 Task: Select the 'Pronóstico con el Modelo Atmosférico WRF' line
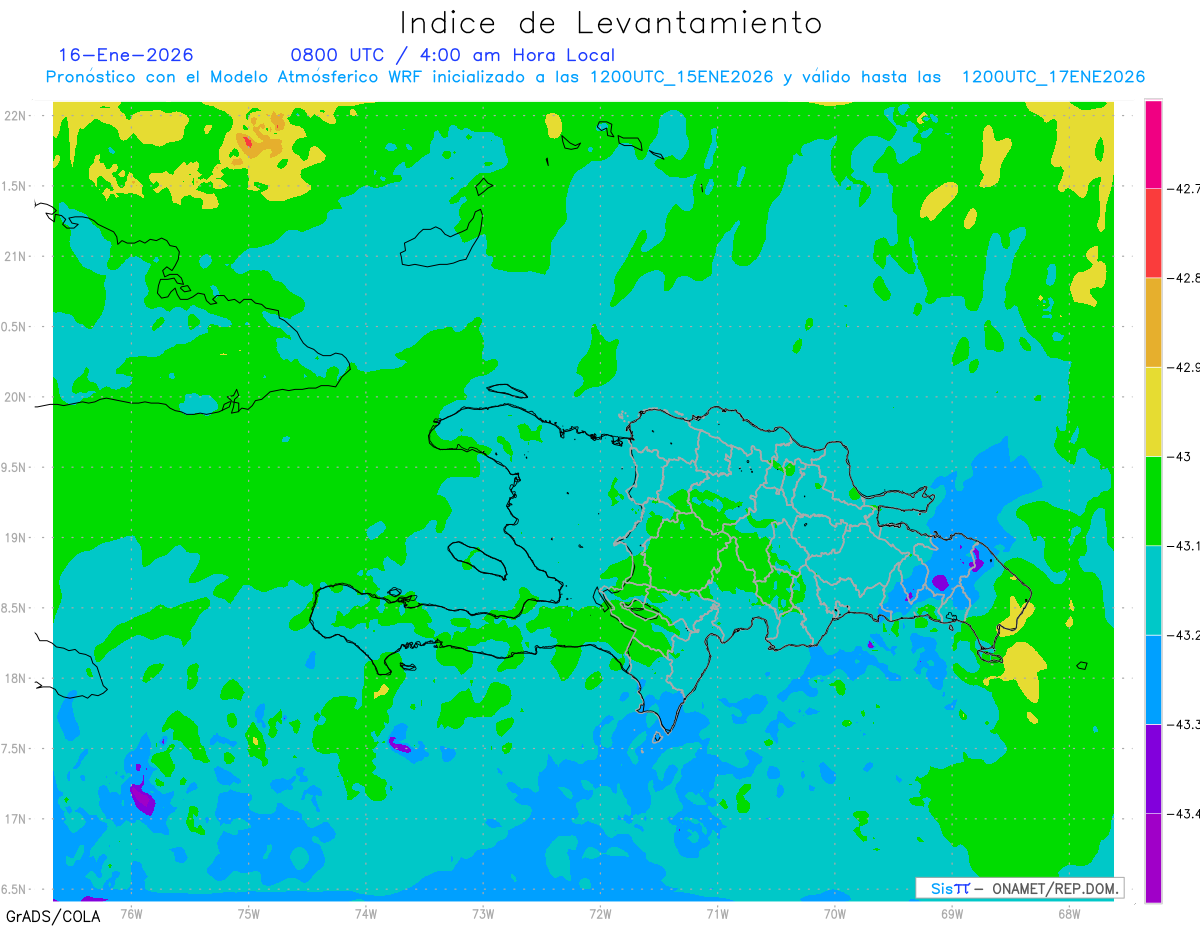pyautogui.click(x=595, y=77)
